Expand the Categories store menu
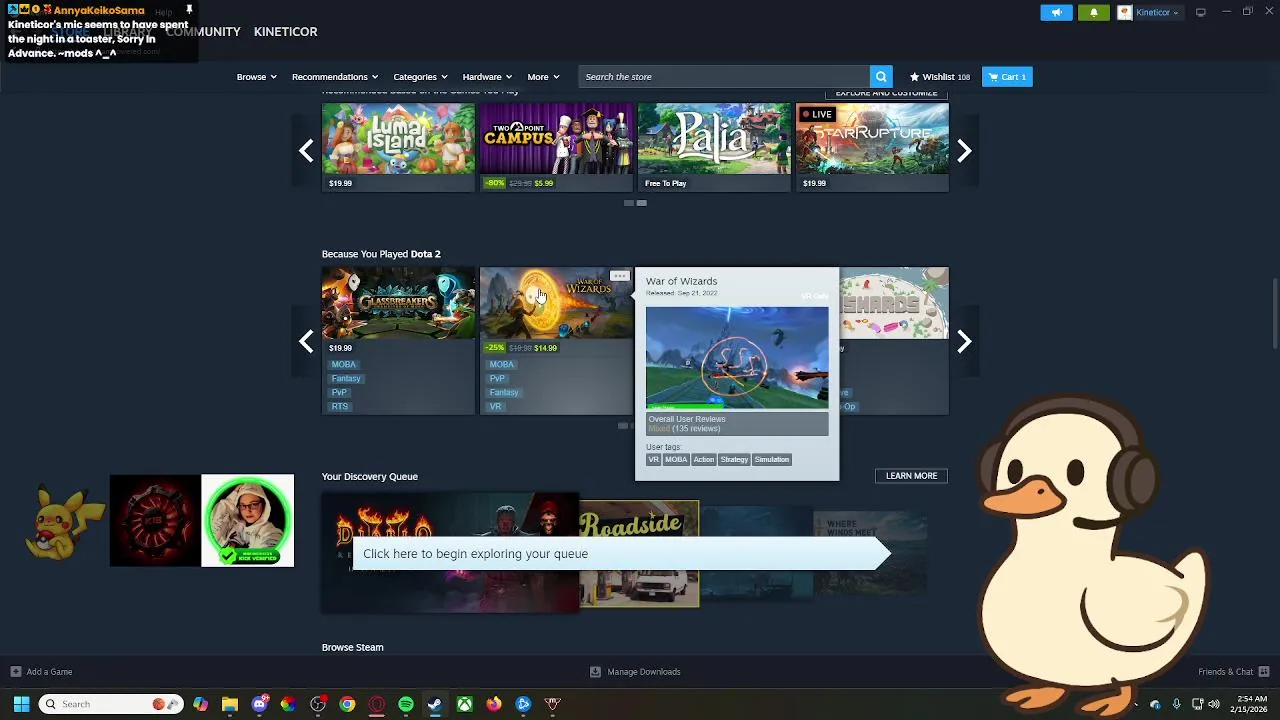Screen dimensions: 1280x720 (419, 77)
